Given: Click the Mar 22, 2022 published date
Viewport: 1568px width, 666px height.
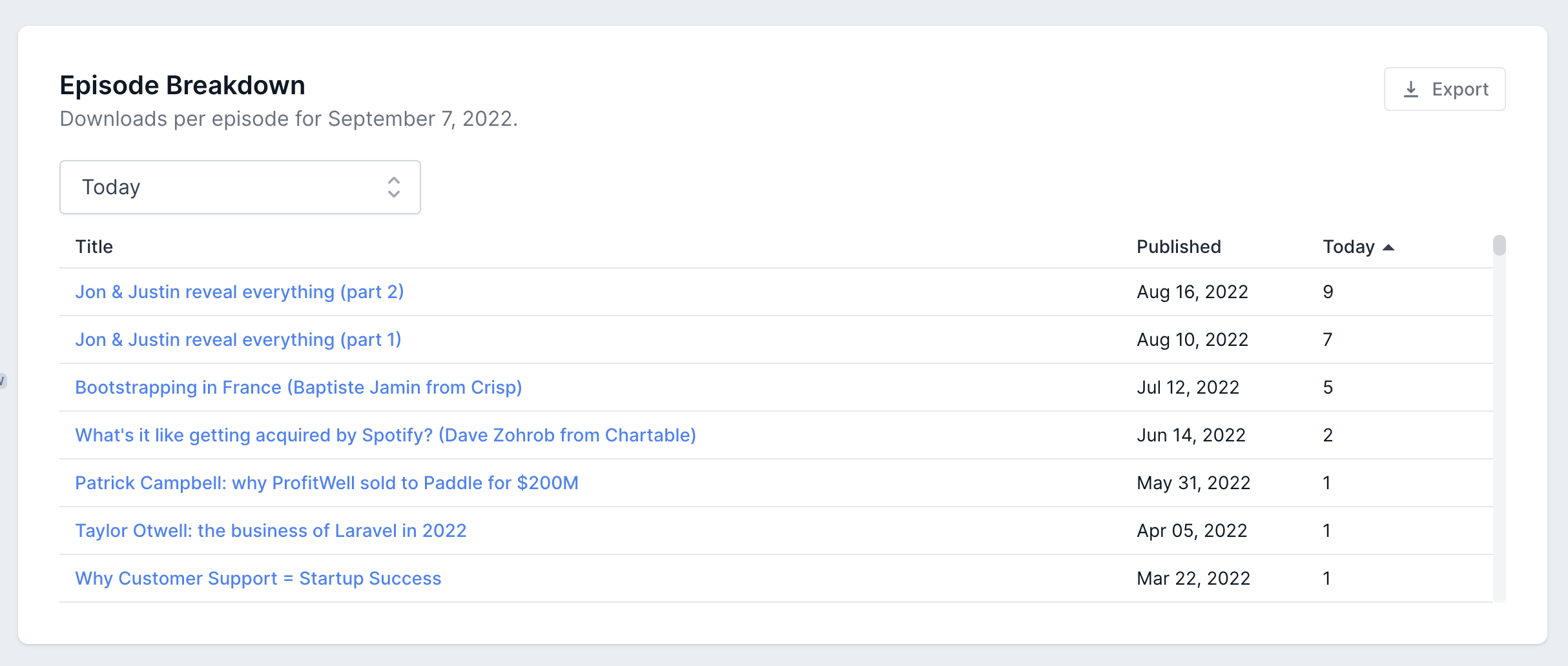Looking at the screenshot, I should [x=1193, y=578].
